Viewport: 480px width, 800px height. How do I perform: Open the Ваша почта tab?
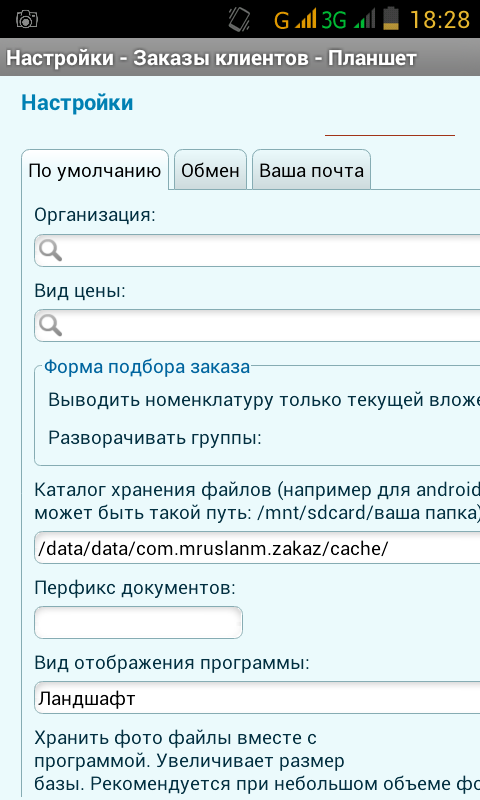click(x=311, y=170)
